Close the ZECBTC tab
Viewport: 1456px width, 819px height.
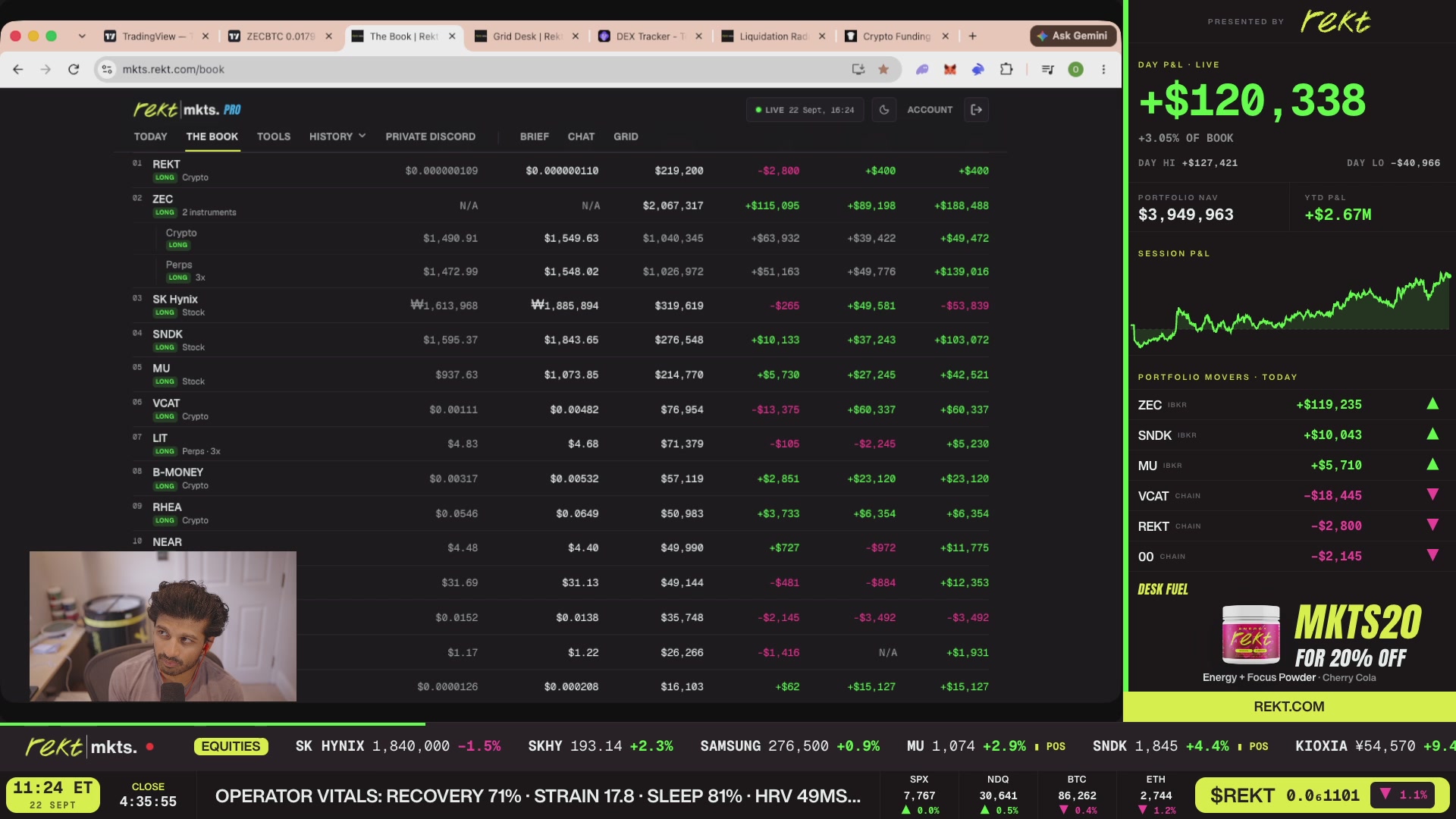click(328, 36)
